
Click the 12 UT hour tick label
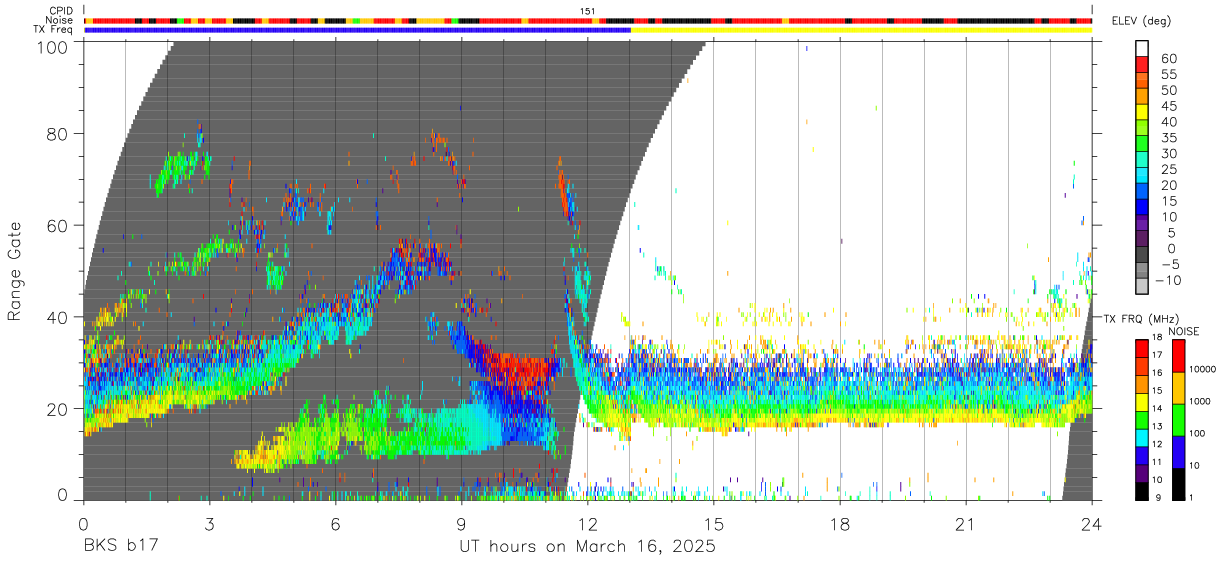click(588, 525)
